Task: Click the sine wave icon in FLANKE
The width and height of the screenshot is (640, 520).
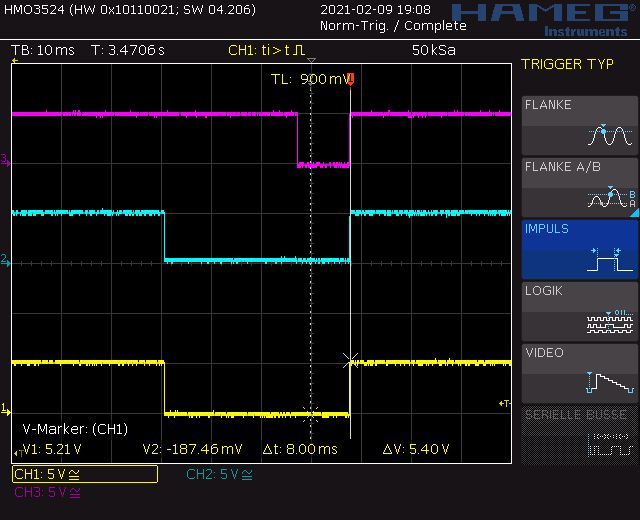Action: tap(610, 136)
